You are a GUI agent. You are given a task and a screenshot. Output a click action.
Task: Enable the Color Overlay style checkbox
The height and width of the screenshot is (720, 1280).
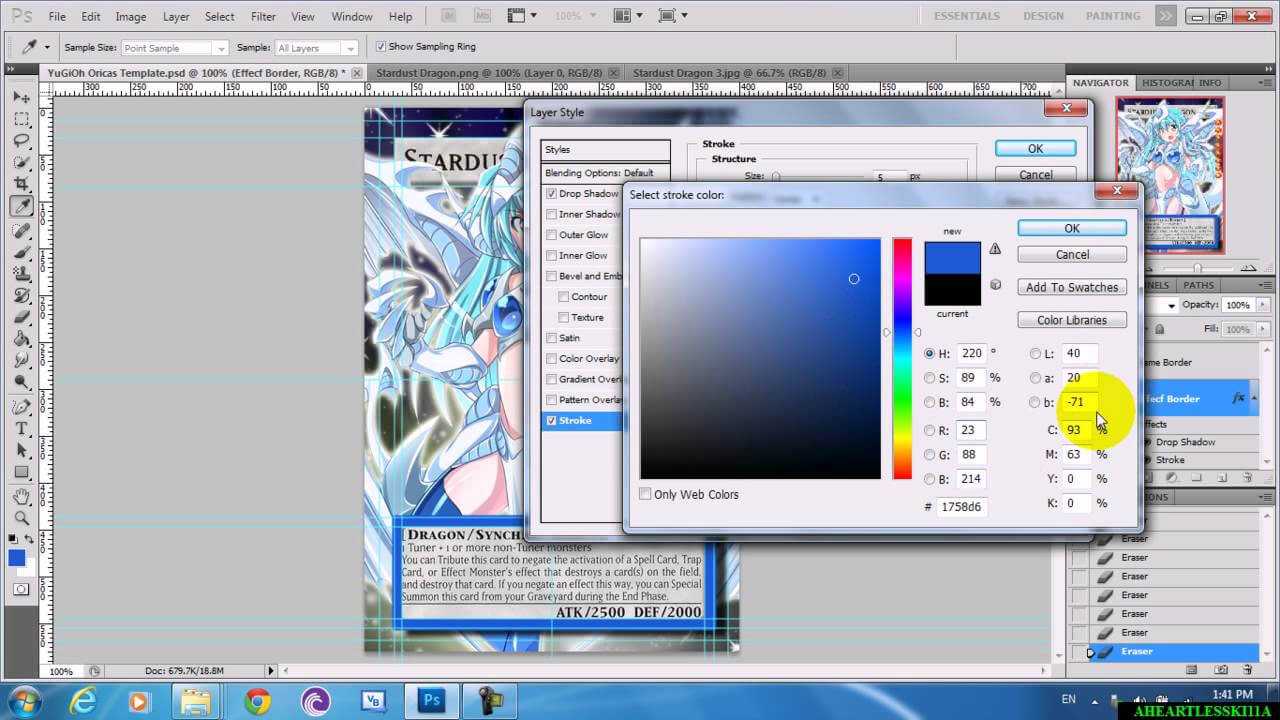551,358
